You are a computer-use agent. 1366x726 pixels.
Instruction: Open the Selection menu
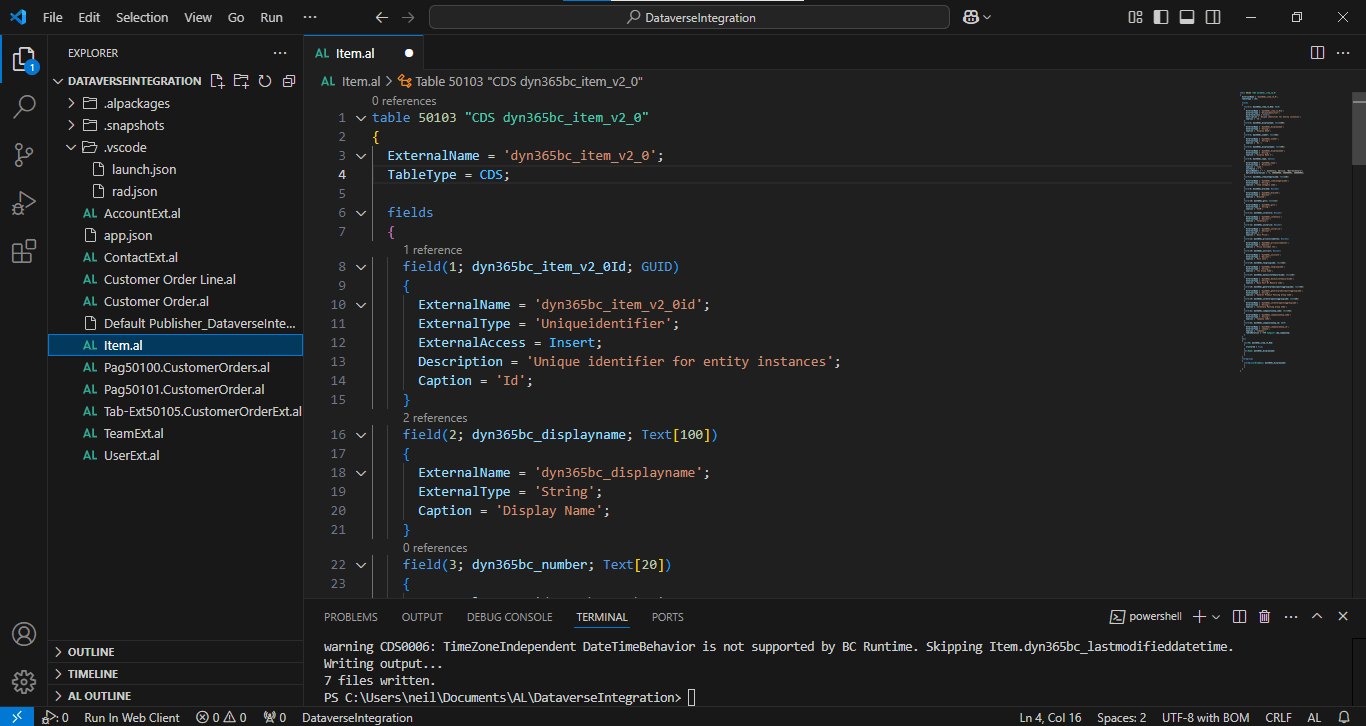(142, 17)
